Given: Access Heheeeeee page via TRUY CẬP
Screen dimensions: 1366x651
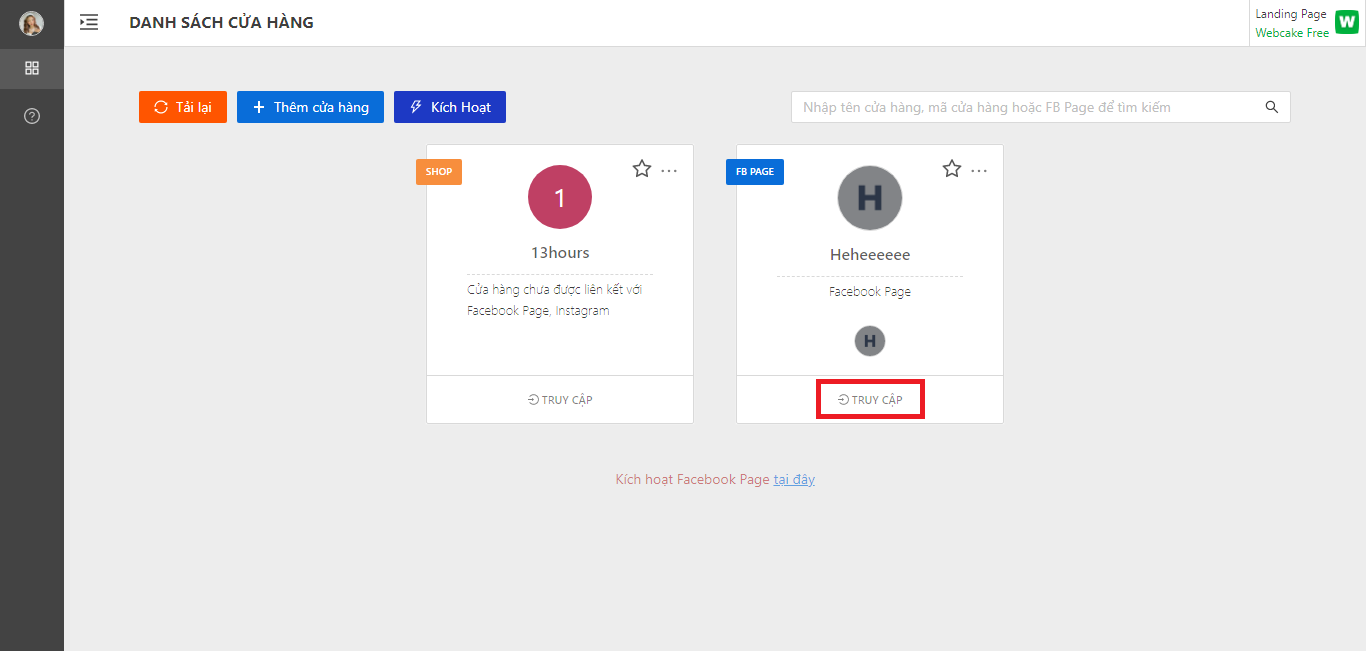Looking at the screenshot, I should (870, 400).
